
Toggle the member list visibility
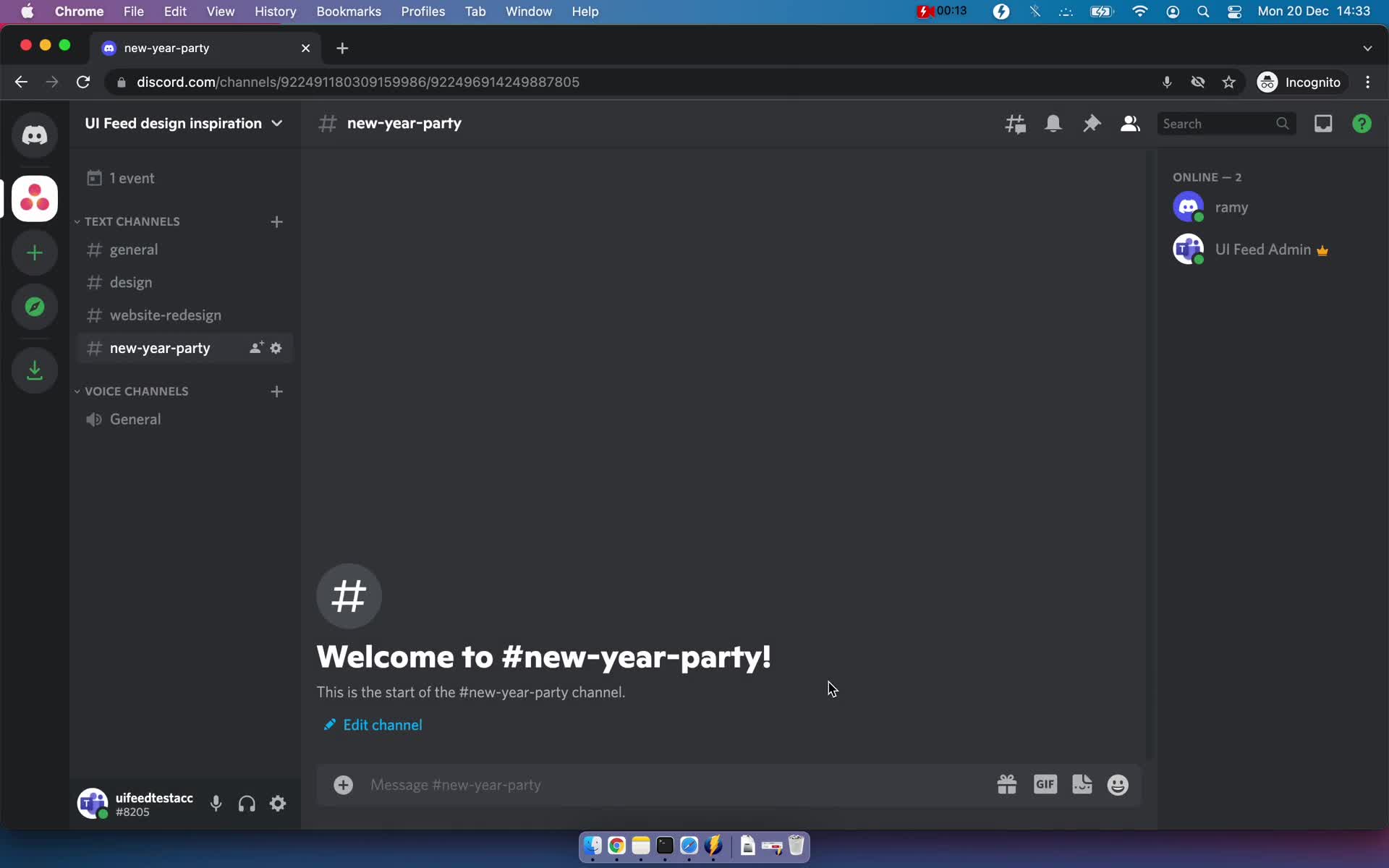[1130, 124]
